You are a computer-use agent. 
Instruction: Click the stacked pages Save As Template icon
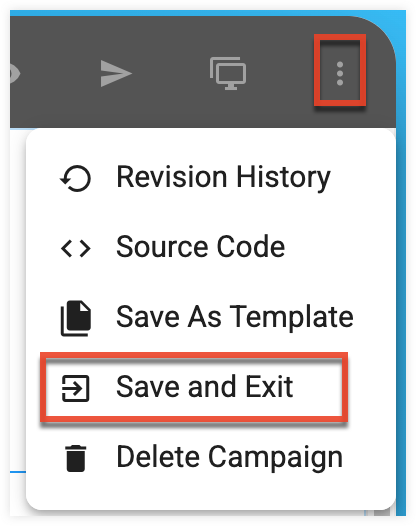point(76,318)
